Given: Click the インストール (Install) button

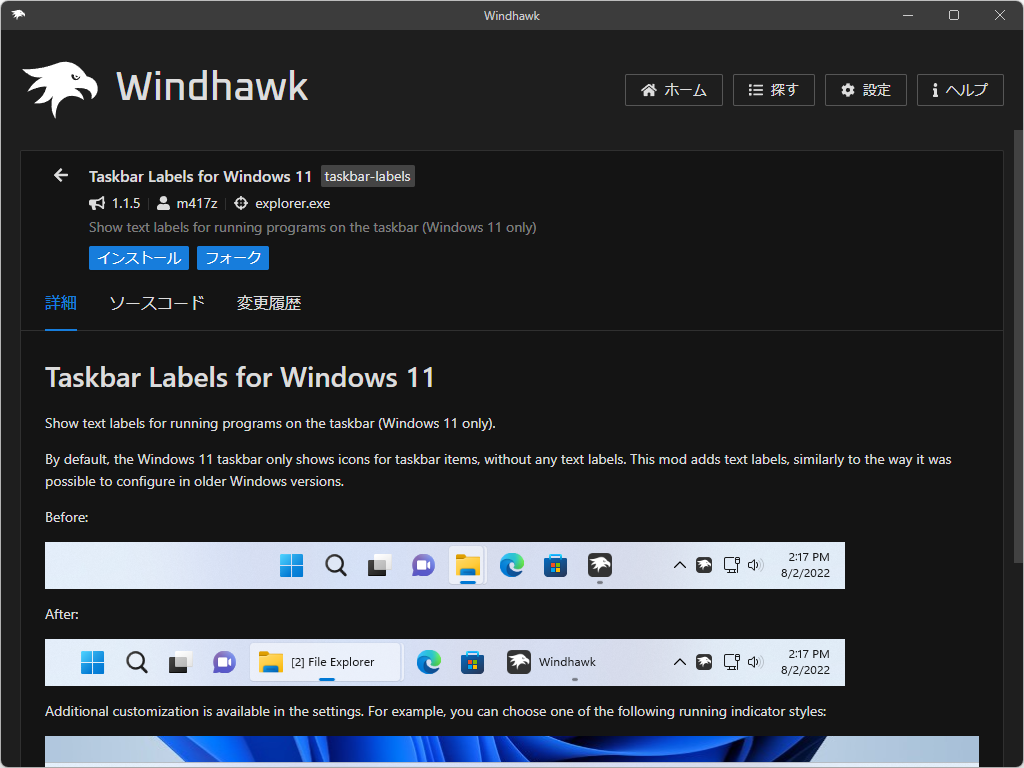Looking at the screenshot, I should click(x=139, y=258).
